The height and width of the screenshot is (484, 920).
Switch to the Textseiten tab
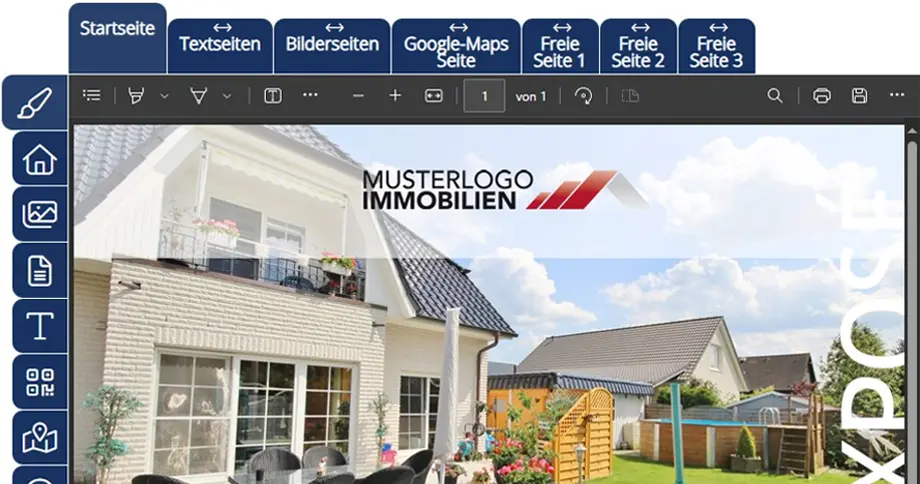(x=220, y=45)
